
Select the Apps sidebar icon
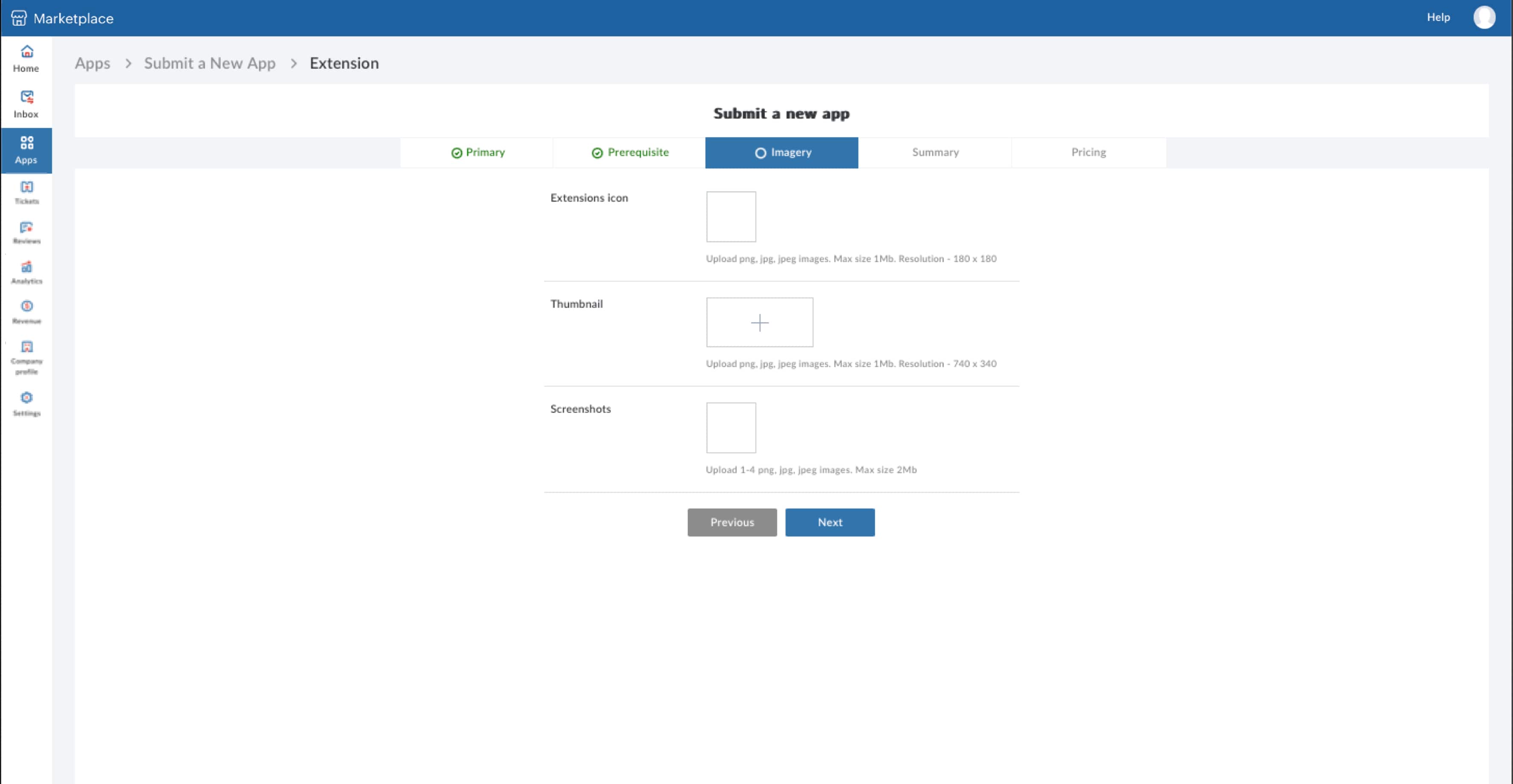point(26,150)
